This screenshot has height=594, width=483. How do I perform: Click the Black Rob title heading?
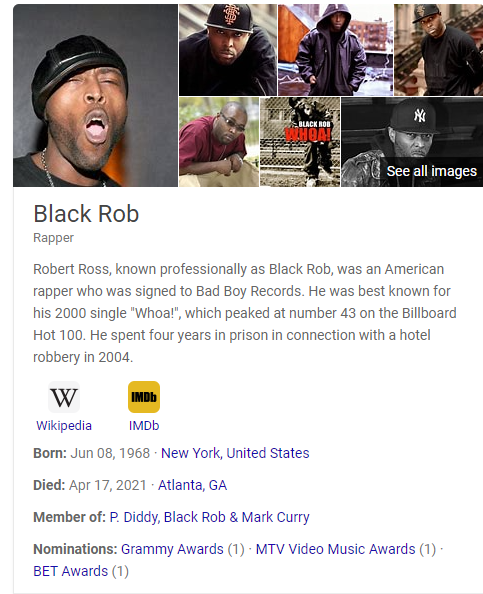click(86, 214)
